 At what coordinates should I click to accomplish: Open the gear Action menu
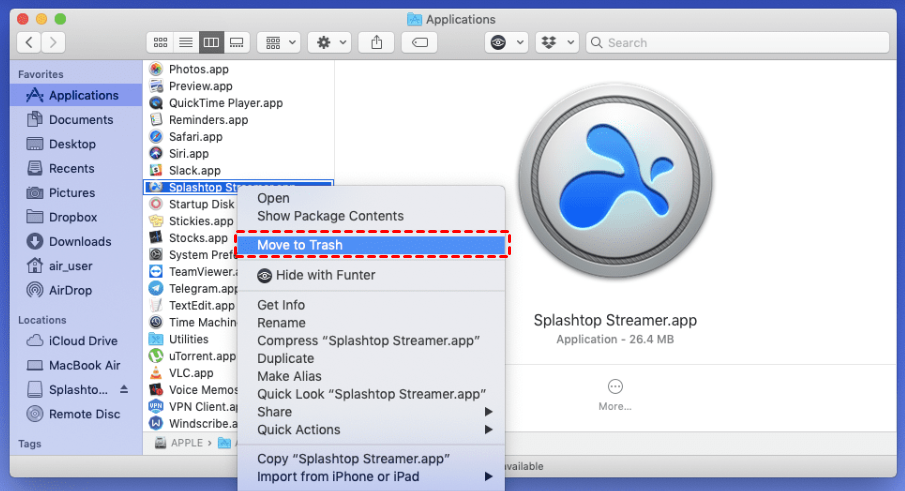[330, 43]
